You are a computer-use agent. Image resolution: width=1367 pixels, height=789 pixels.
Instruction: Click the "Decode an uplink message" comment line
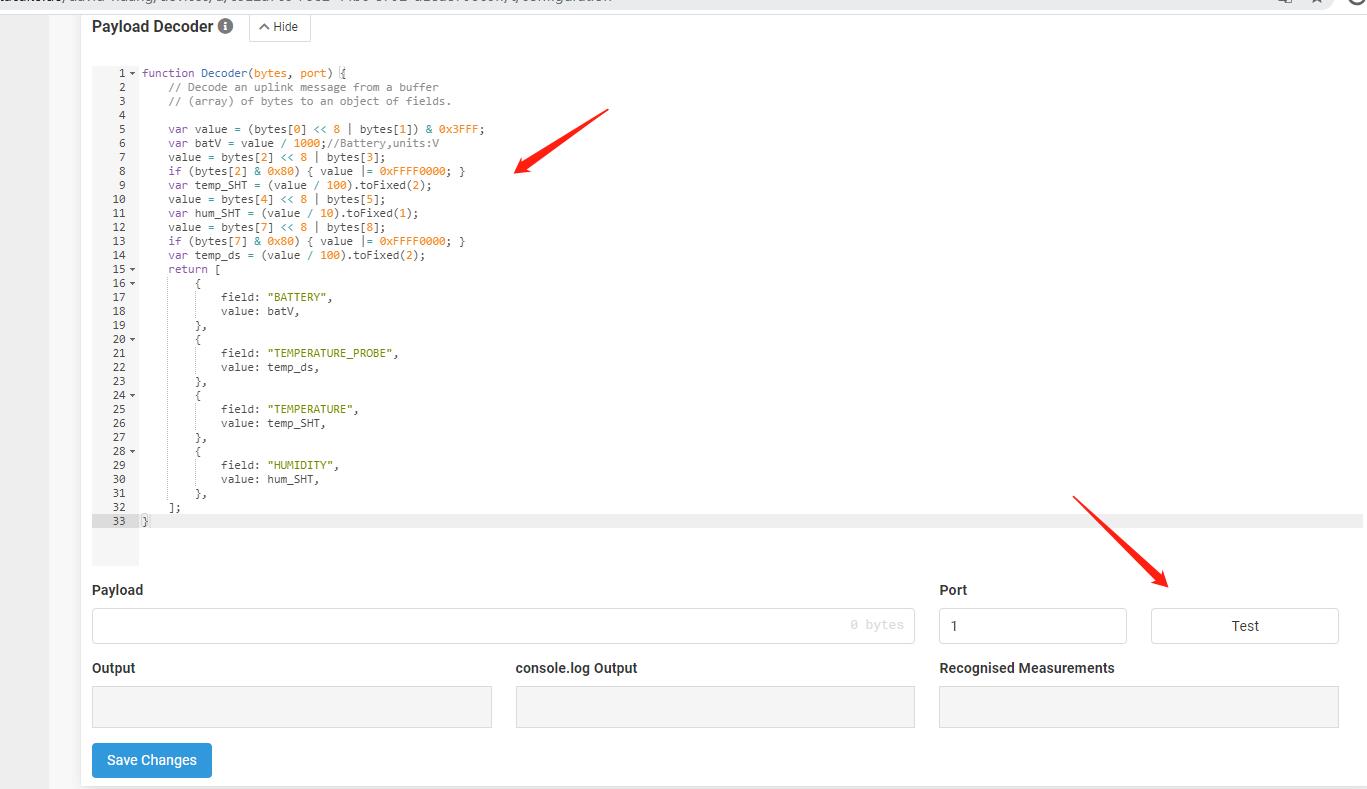(303, 87)
